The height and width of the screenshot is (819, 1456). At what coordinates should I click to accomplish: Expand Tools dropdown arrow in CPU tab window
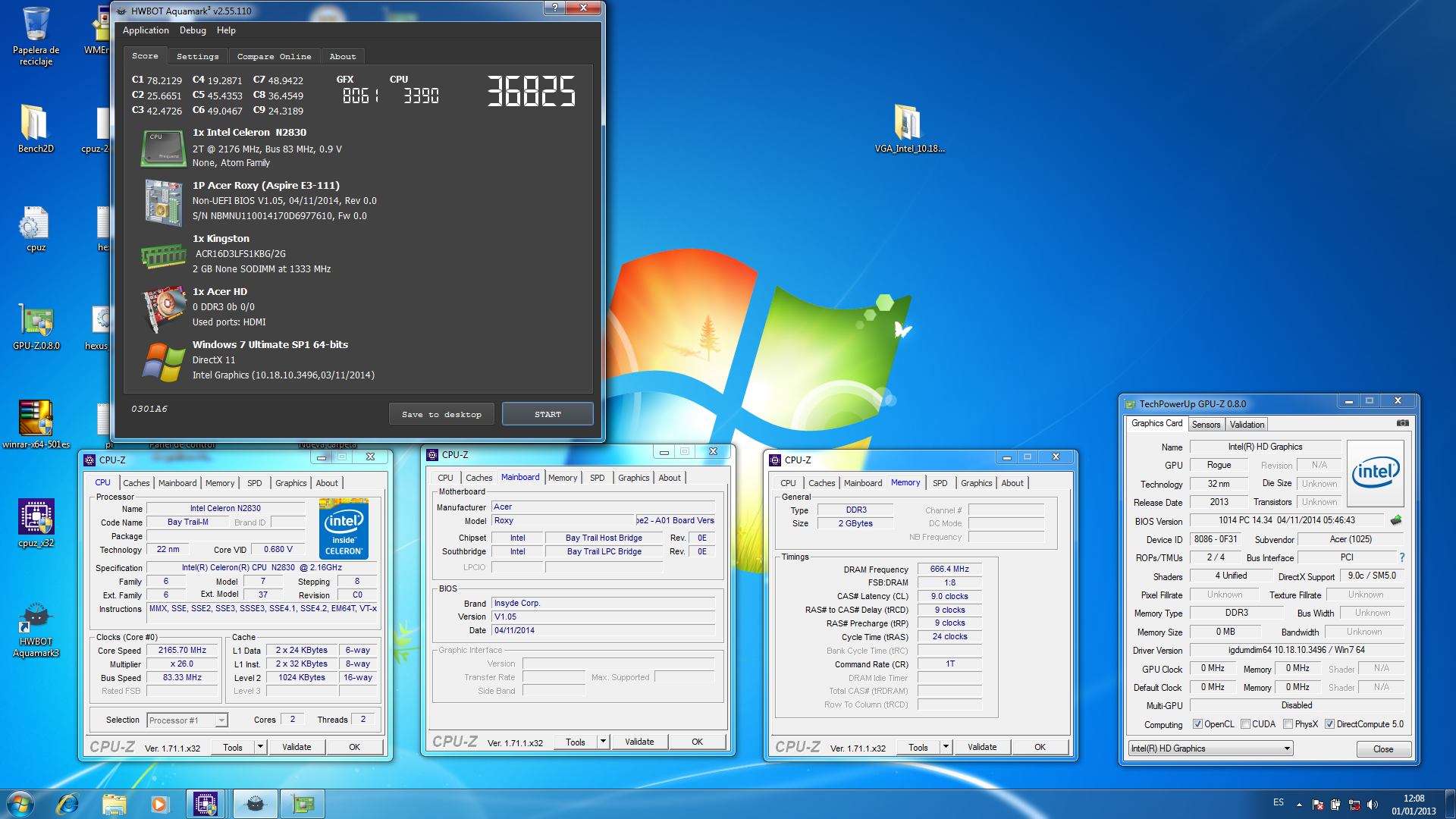coord(260,747)
